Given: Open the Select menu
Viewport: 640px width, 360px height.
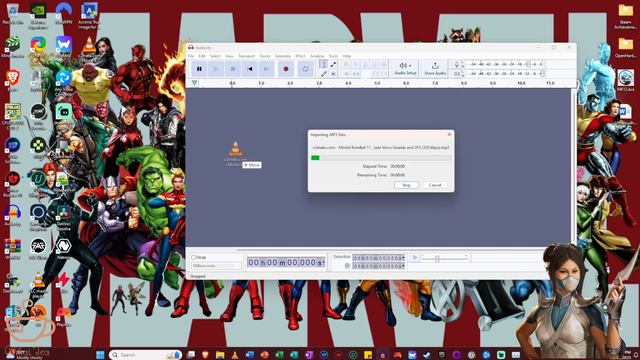Looking at the screenshot, I should pos(215,56).
